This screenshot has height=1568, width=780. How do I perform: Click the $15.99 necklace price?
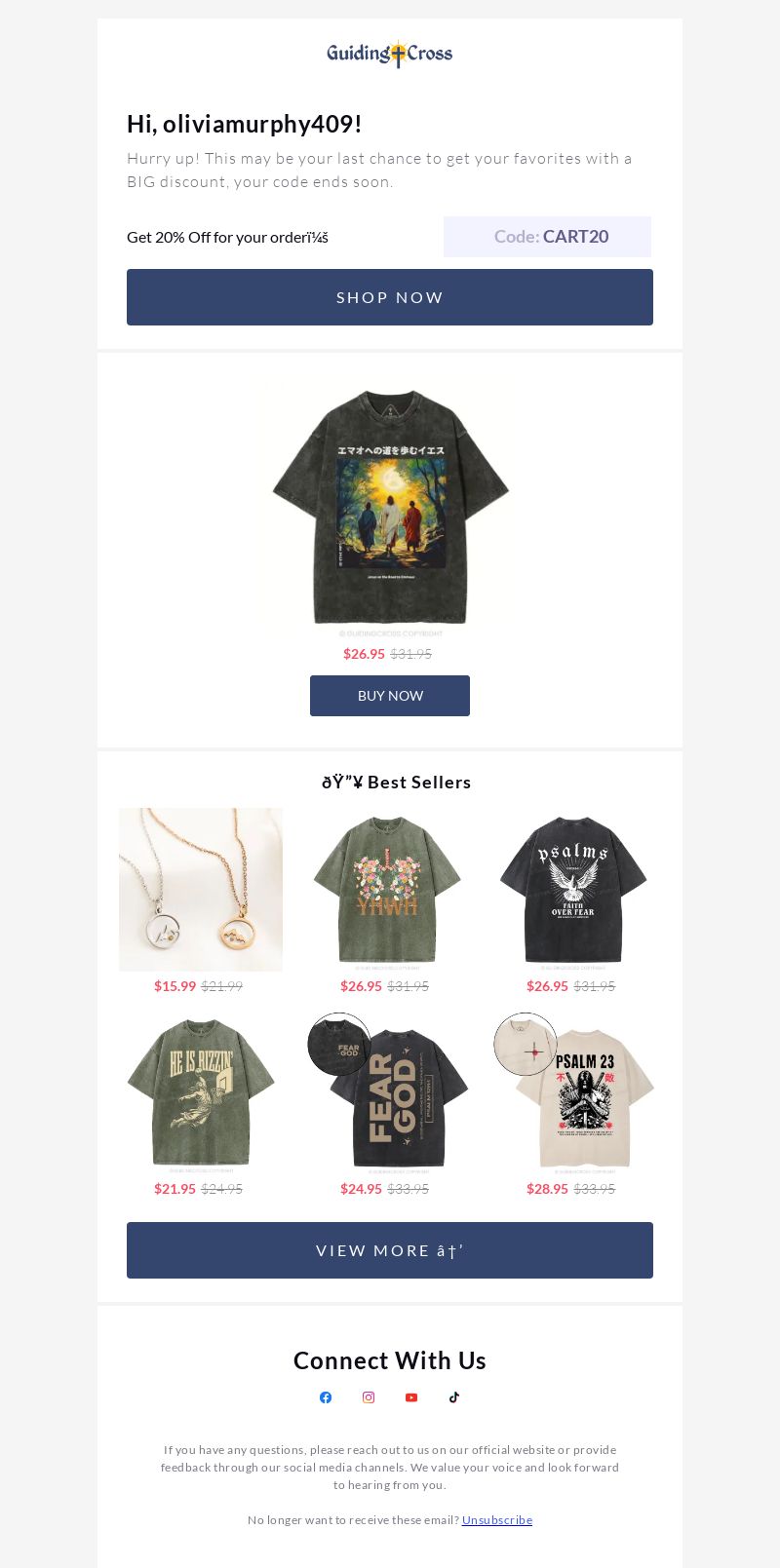[x=175, y=986]
